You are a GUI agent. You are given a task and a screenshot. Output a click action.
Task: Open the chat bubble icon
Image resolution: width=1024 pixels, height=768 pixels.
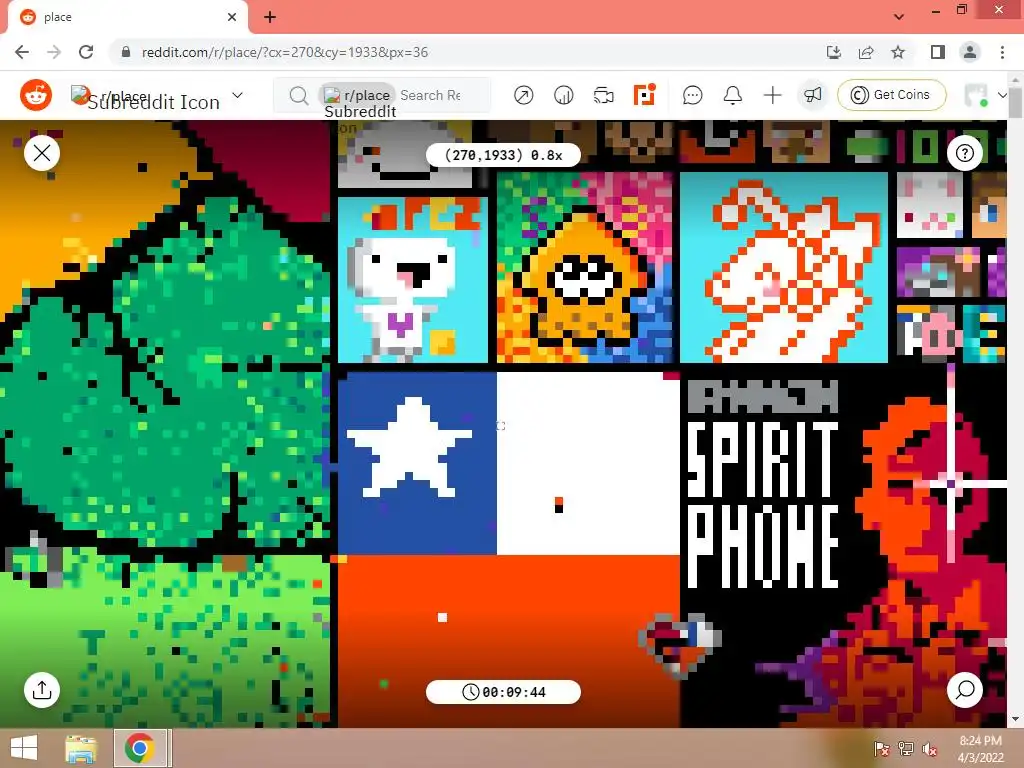click(692, 95)
